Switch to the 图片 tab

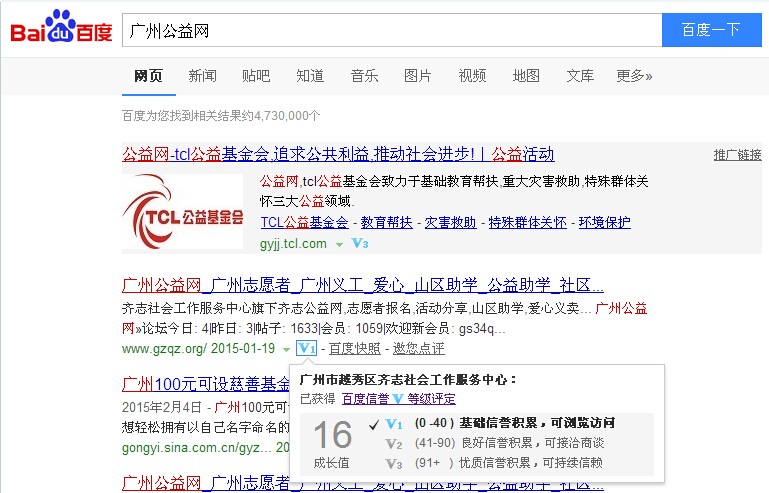click(x=418, y=76)
